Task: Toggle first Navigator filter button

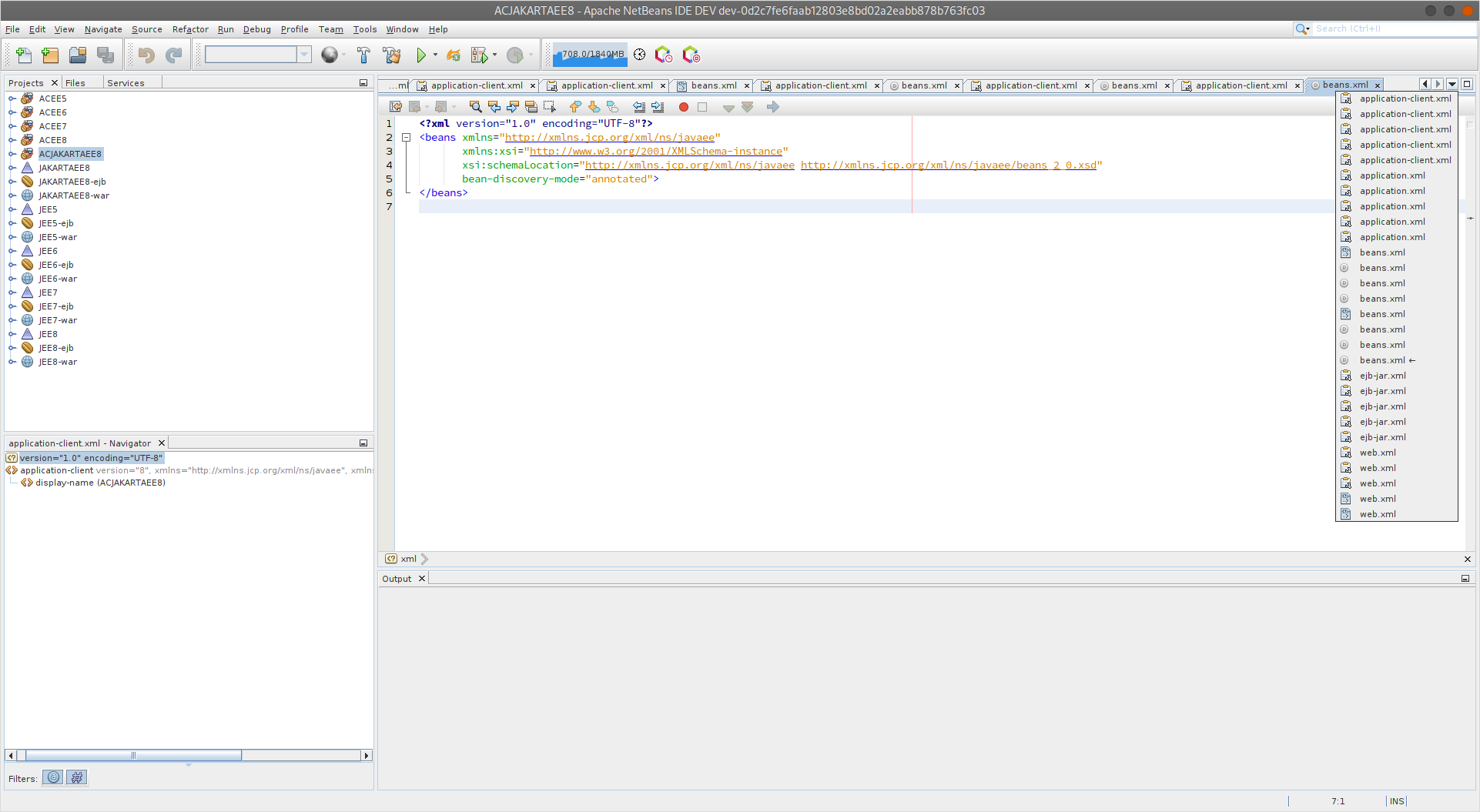Action: click(x=53, y=777)
